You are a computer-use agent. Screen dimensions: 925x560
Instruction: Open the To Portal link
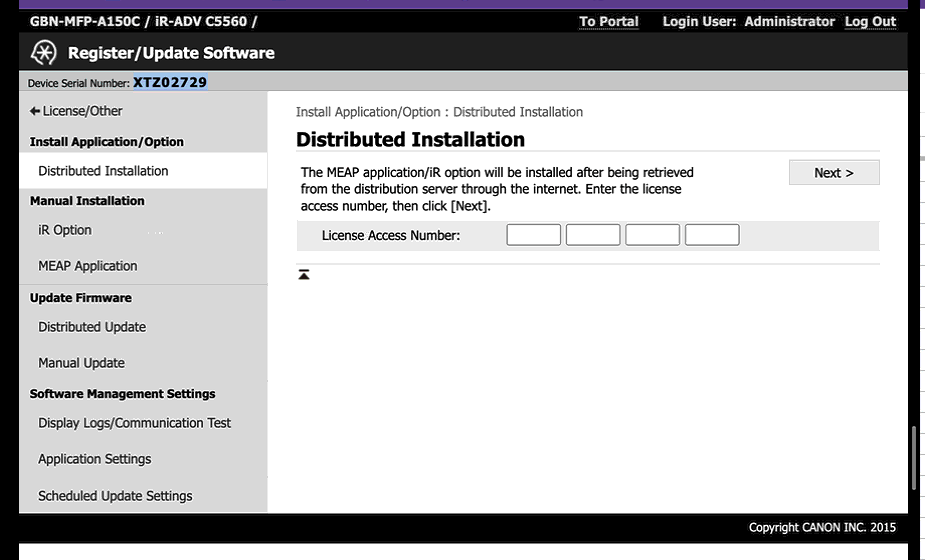[609, 22]
